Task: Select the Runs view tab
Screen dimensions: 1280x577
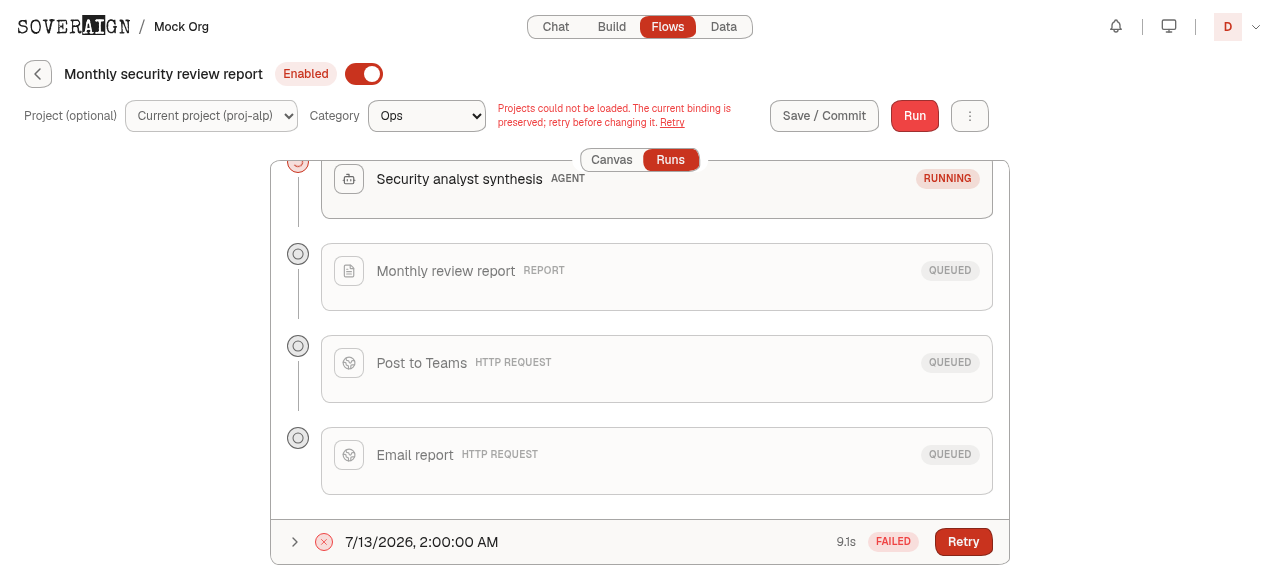Action: 671,160
